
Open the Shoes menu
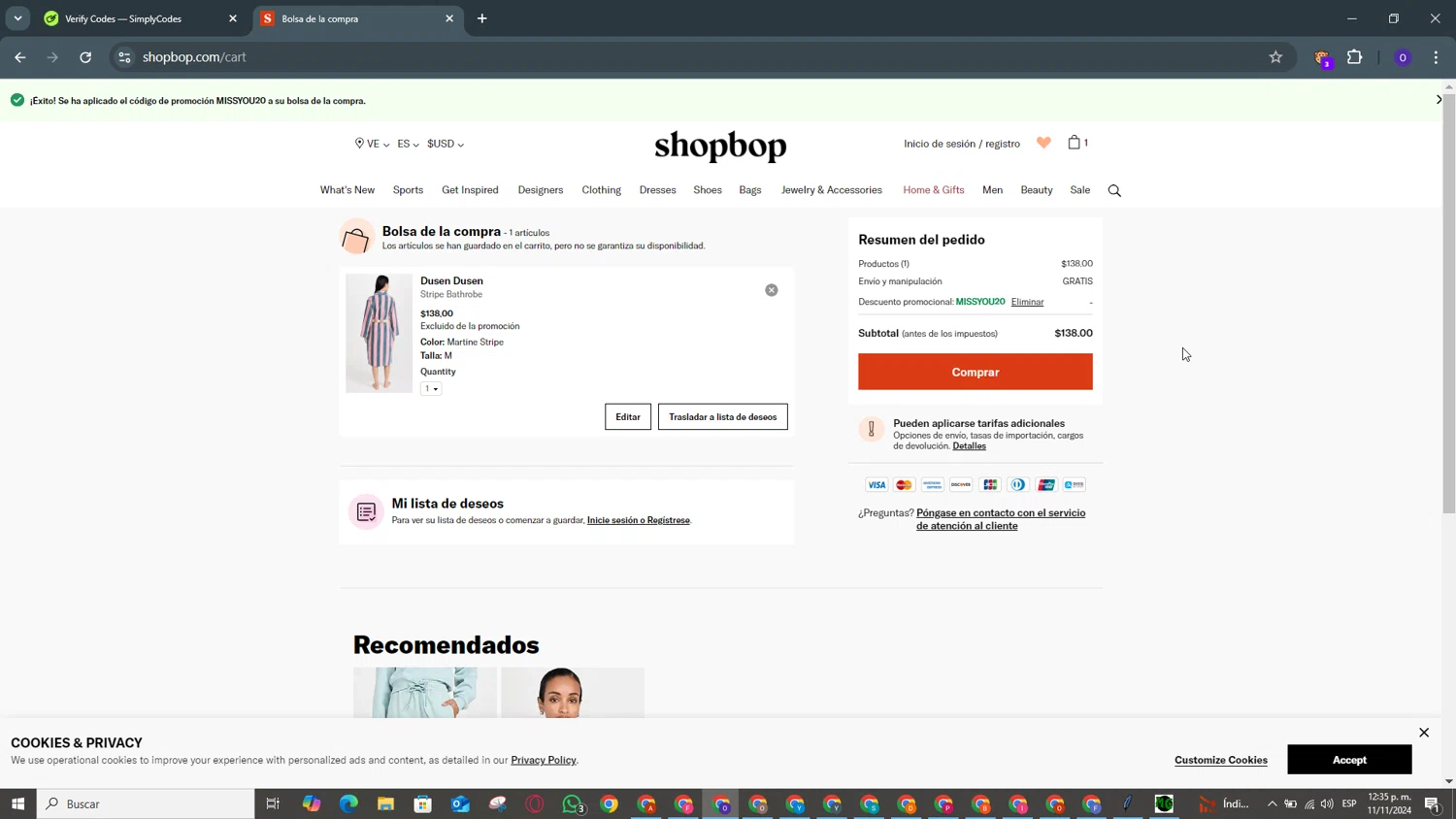pos(708,190)
